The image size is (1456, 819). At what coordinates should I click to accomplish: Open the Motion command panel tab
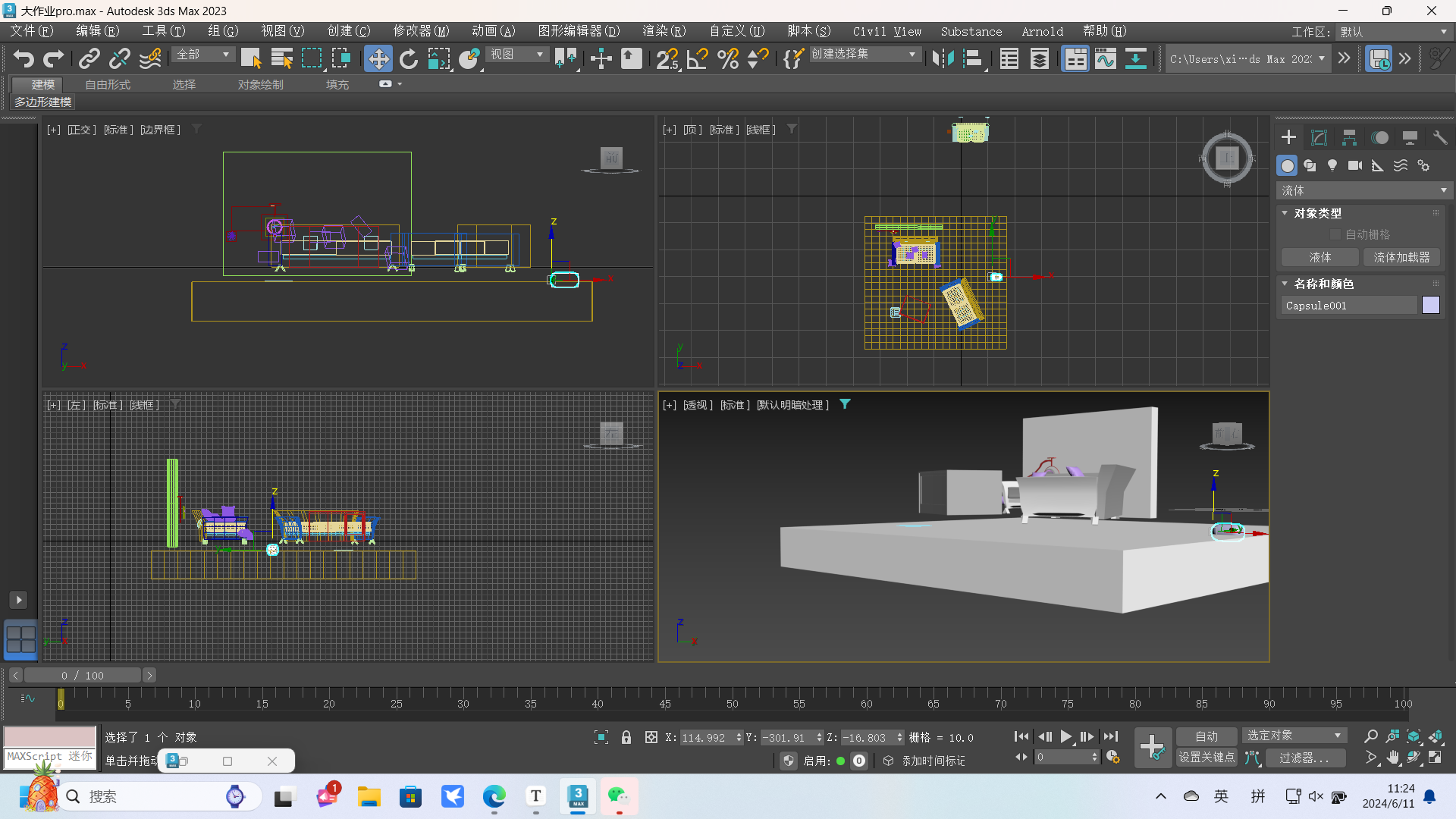coord(1379,137)
